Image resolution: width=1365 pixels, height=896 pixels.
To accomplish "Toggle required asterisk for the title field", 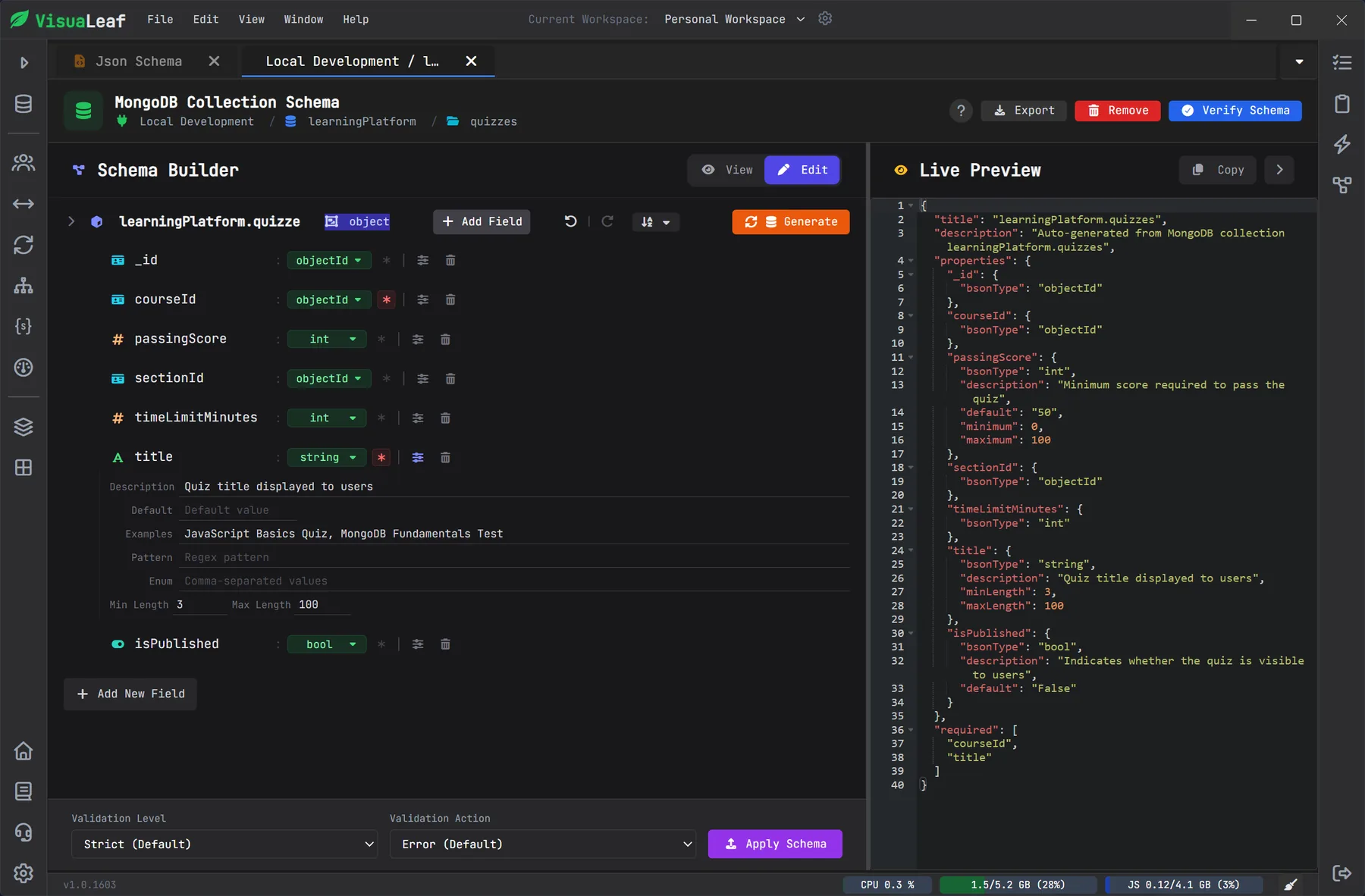I will 381,457.
